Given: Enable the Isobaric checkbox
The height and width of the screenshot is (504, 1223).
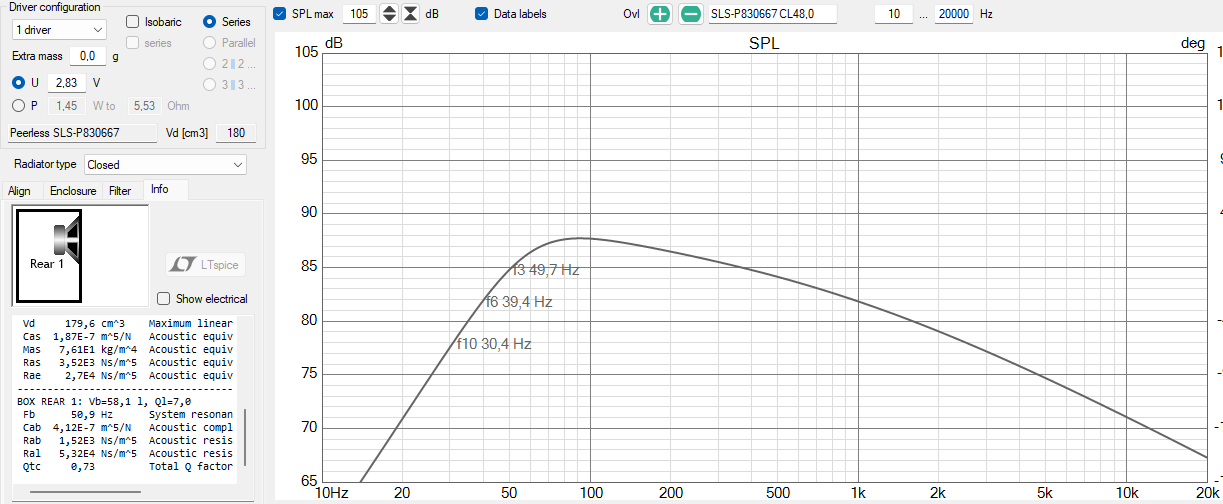Looking at the screenshot, I should pyautogui.click(x=132, y=21).
